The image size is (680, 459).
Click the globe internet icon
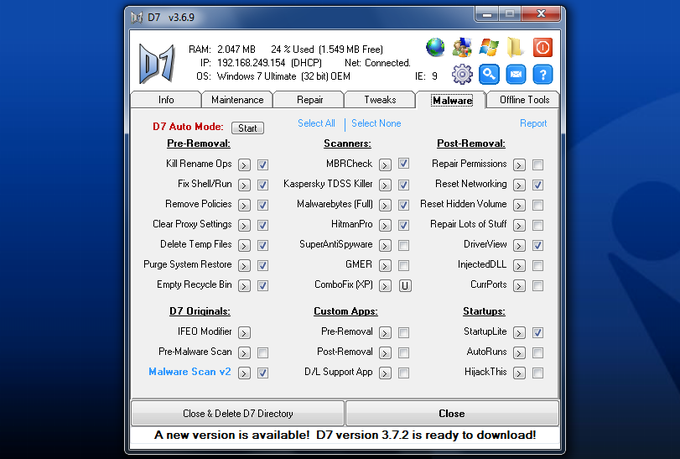tap(435, 47)
